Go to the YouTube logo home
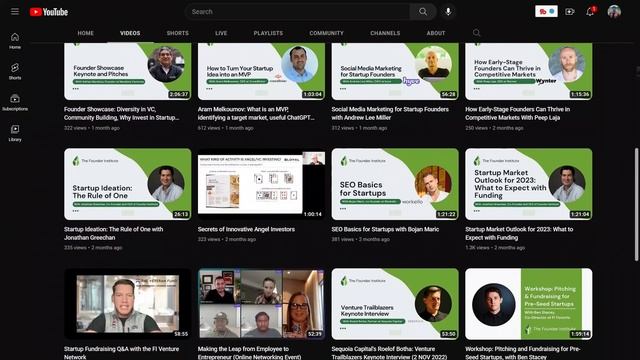This screenshot has width=640, height=360. coord(49,12)
